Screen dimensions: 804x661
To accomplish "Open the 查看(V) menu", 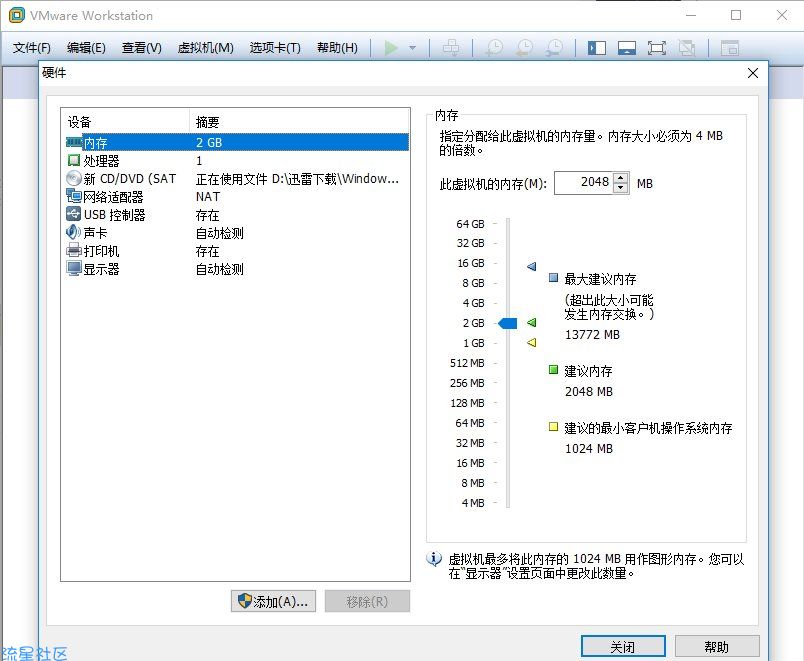I will (x=142, y=48).
